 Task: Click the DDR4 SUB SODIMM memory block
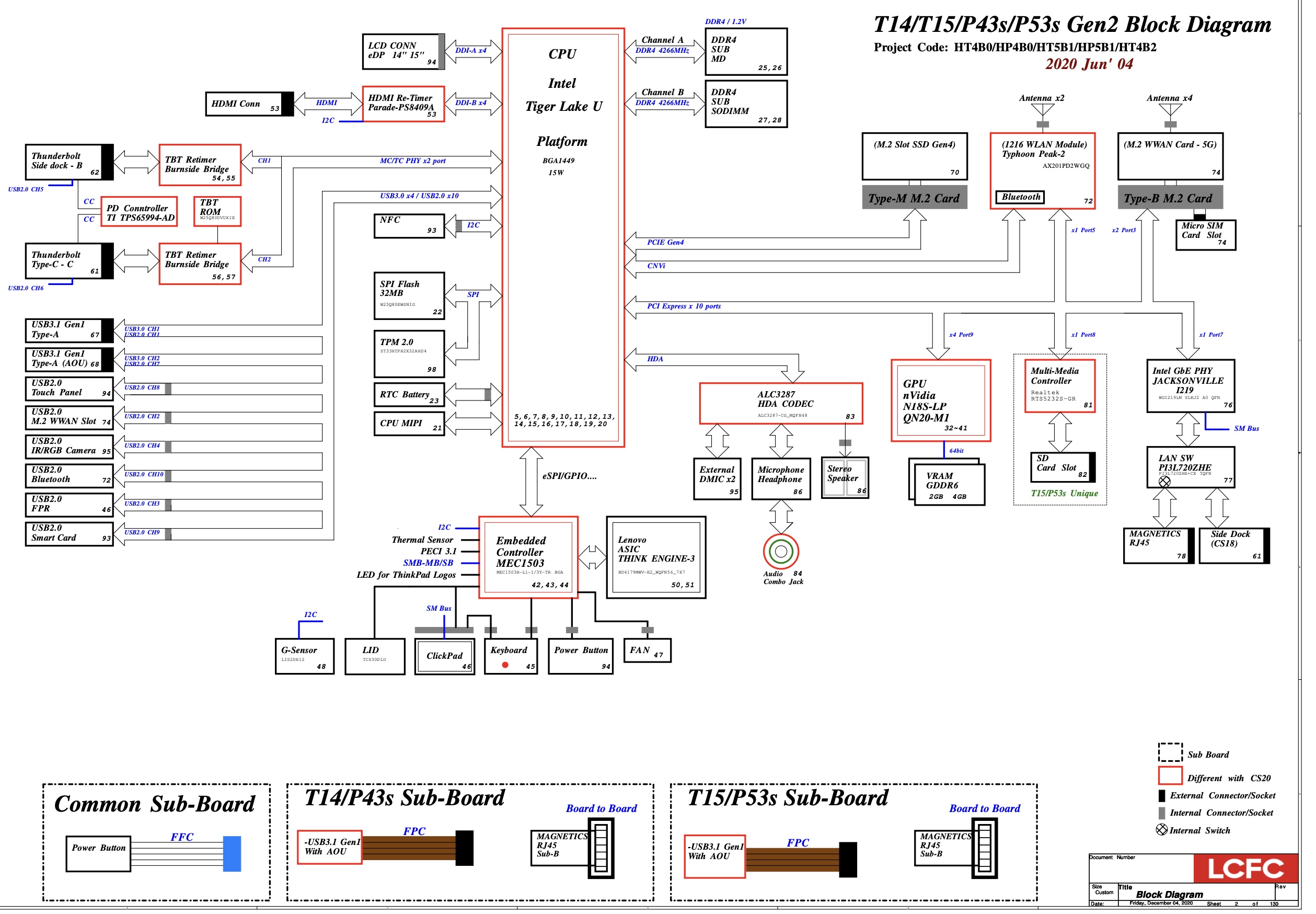[745, 104]
